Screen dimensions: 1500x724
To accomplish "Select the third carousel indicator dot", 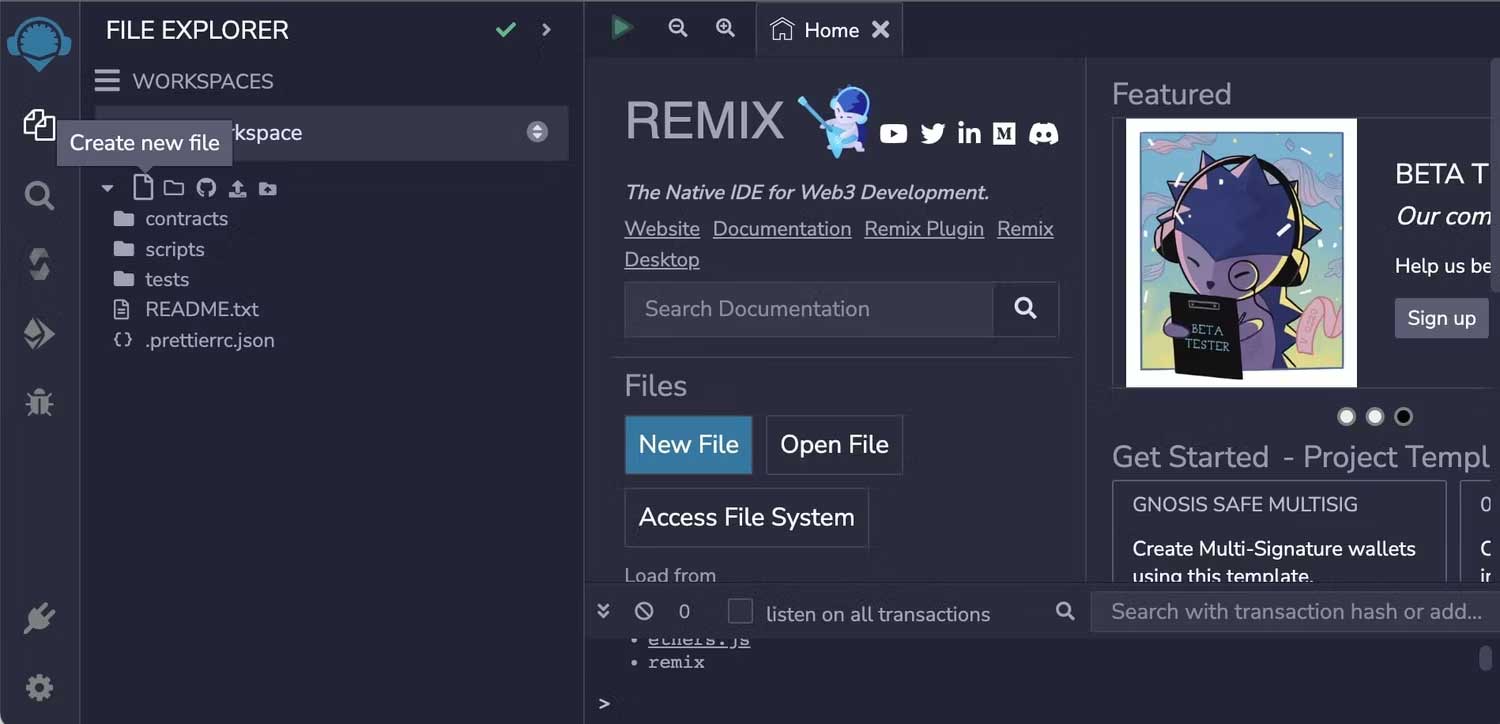I will coord(1403,416).
